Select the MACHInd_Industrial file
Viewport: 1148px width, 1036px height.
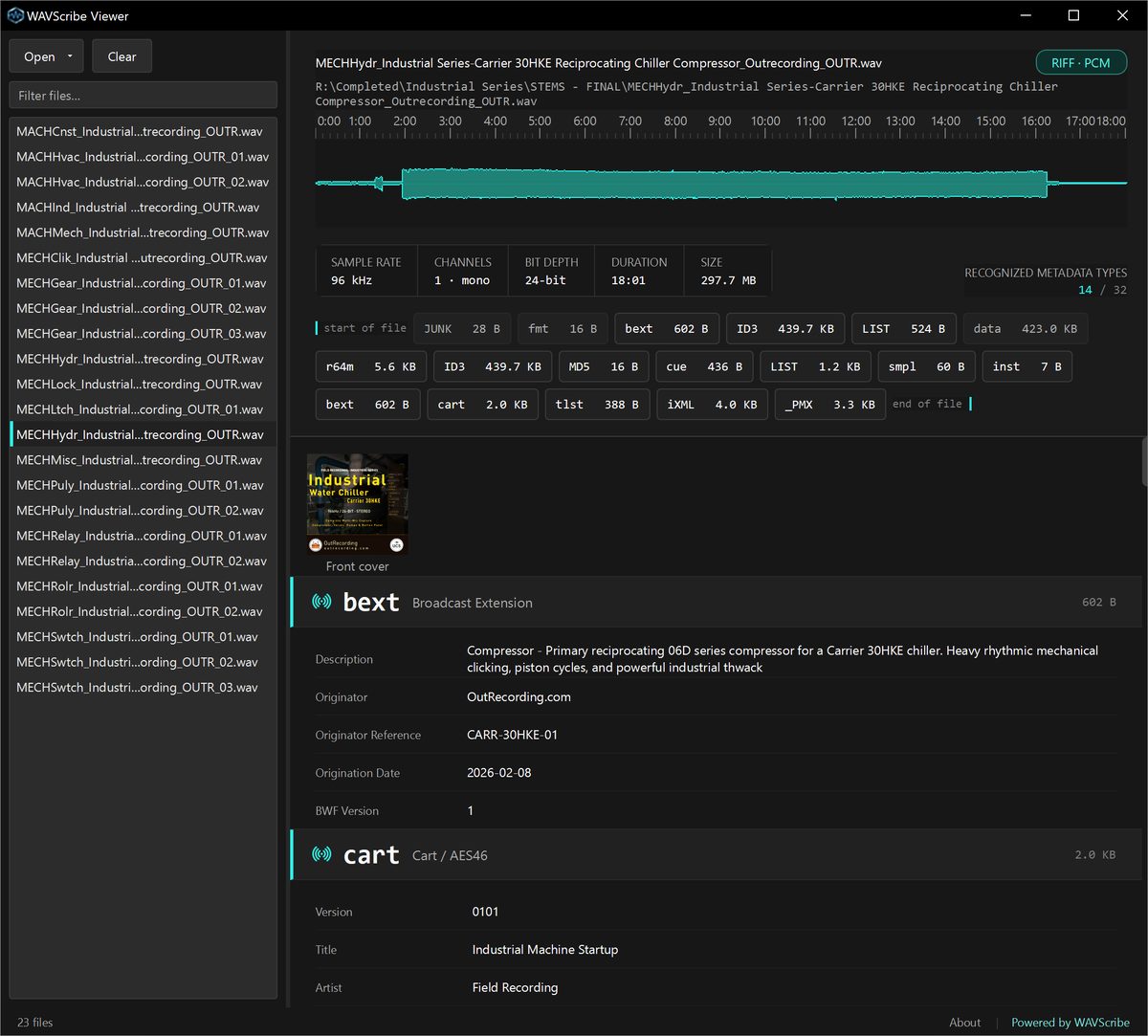[x=143, y=208]
